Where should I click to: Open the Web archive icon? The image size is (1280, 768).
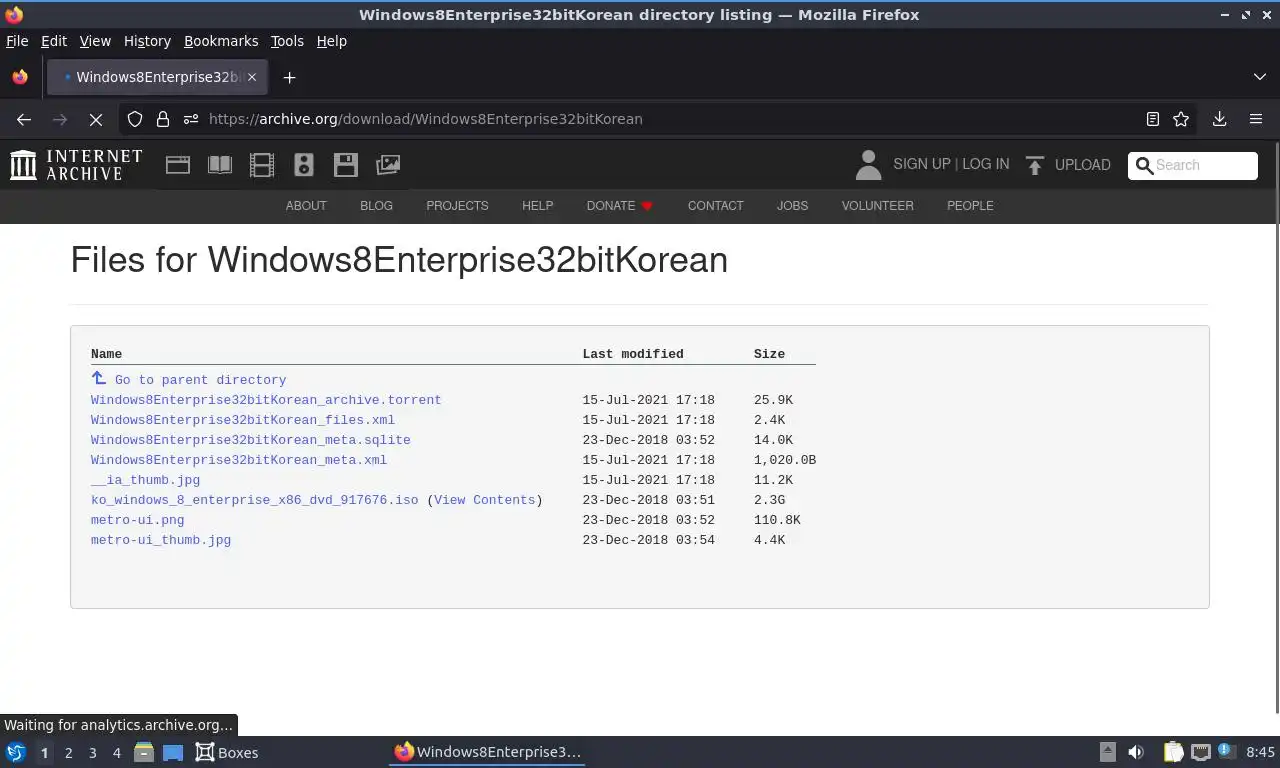pos(178,165)
